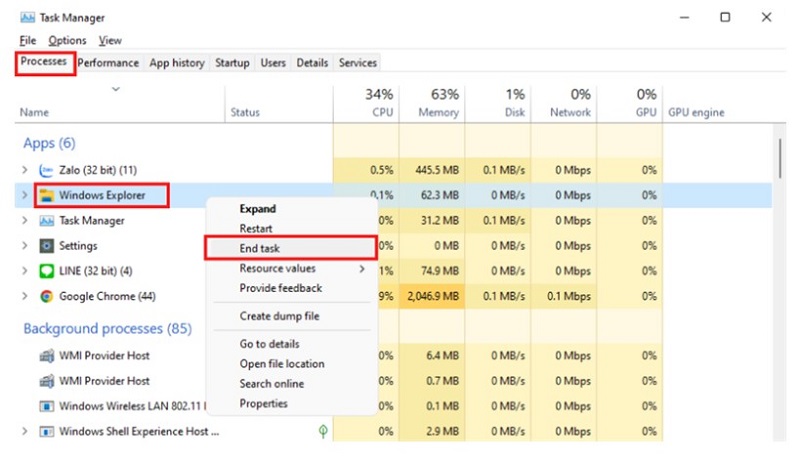Viewport: 800px width, 459px height.
Task: Click the Zalo app icon
Action: pos(46,170)
